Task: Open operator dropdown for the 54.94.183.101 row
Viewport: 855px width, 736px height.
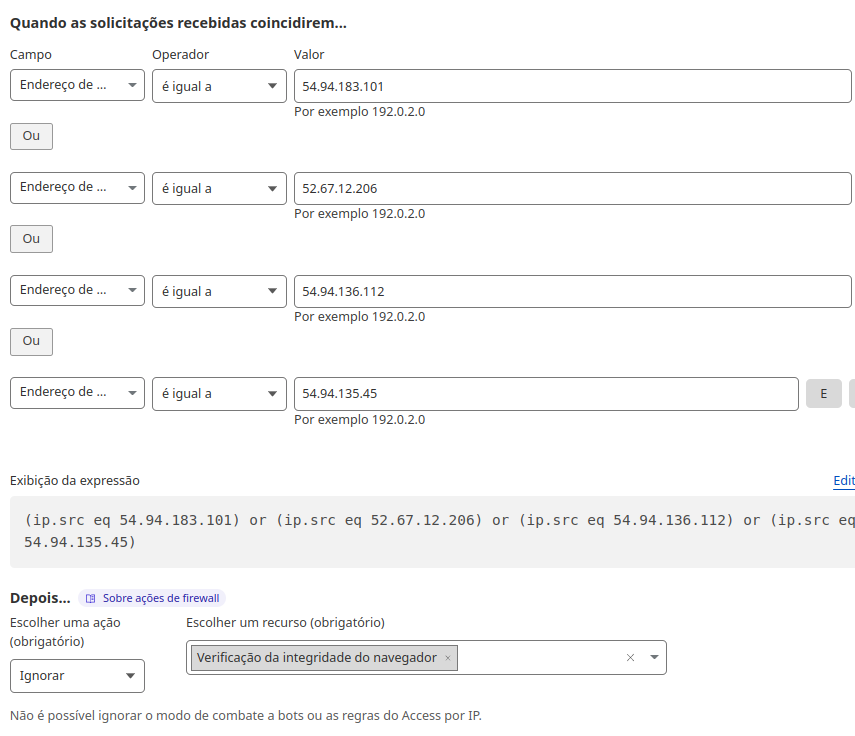Action: (219, 86)
